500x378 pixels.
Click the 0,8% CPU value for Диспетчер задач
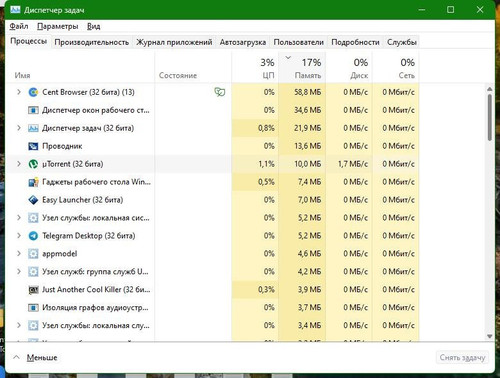tap(266, 128)
